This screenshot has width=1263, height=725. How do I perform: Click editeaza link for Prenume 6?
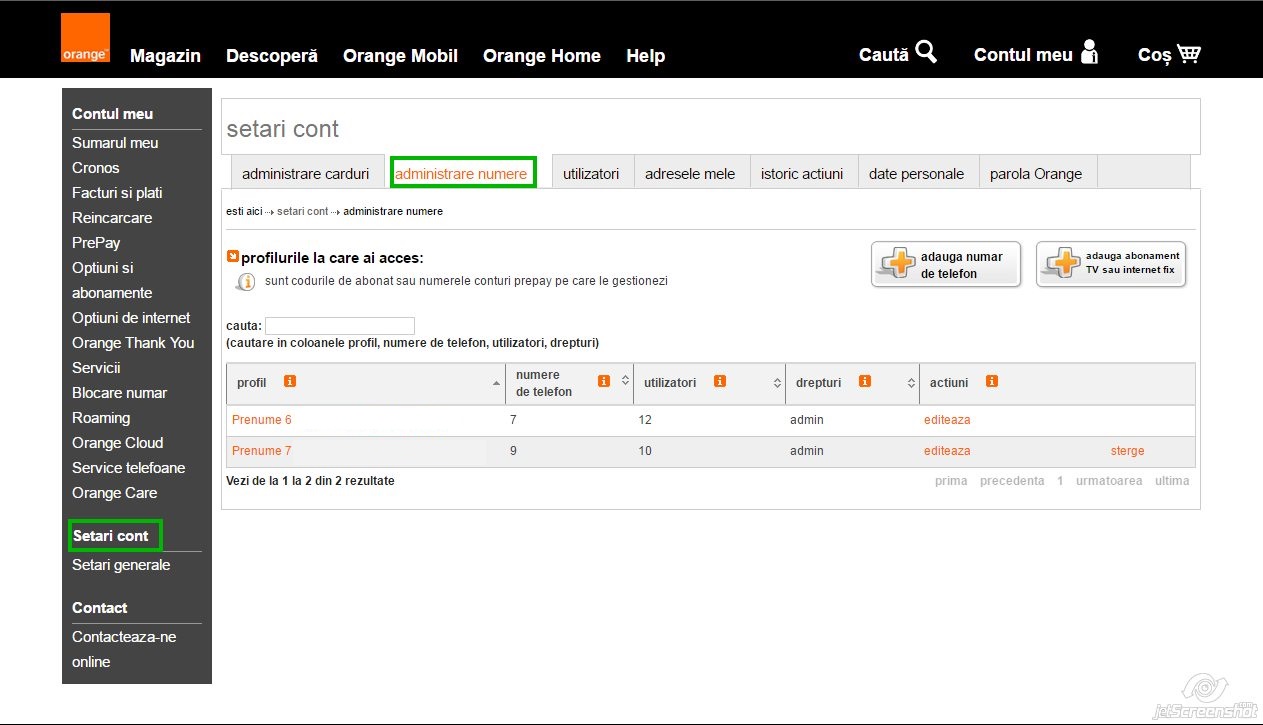click(x=947, y=420)
